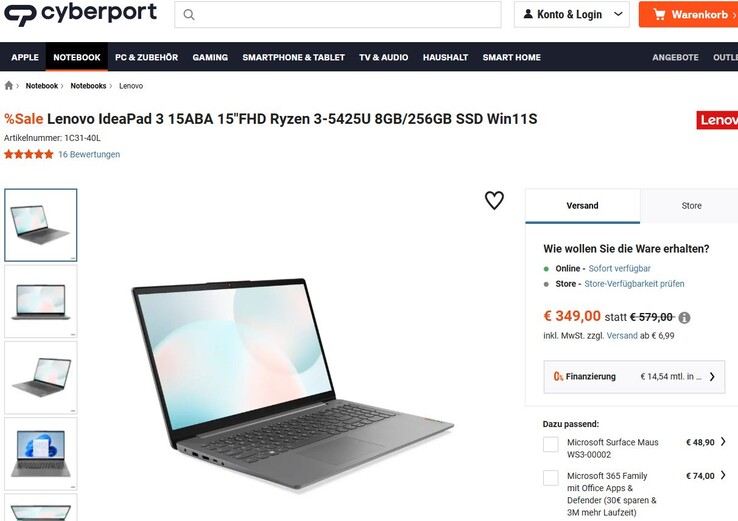This screenshot has width=738, height=521.
Task: Click the search magnifier icon
Action: (189, 15)
